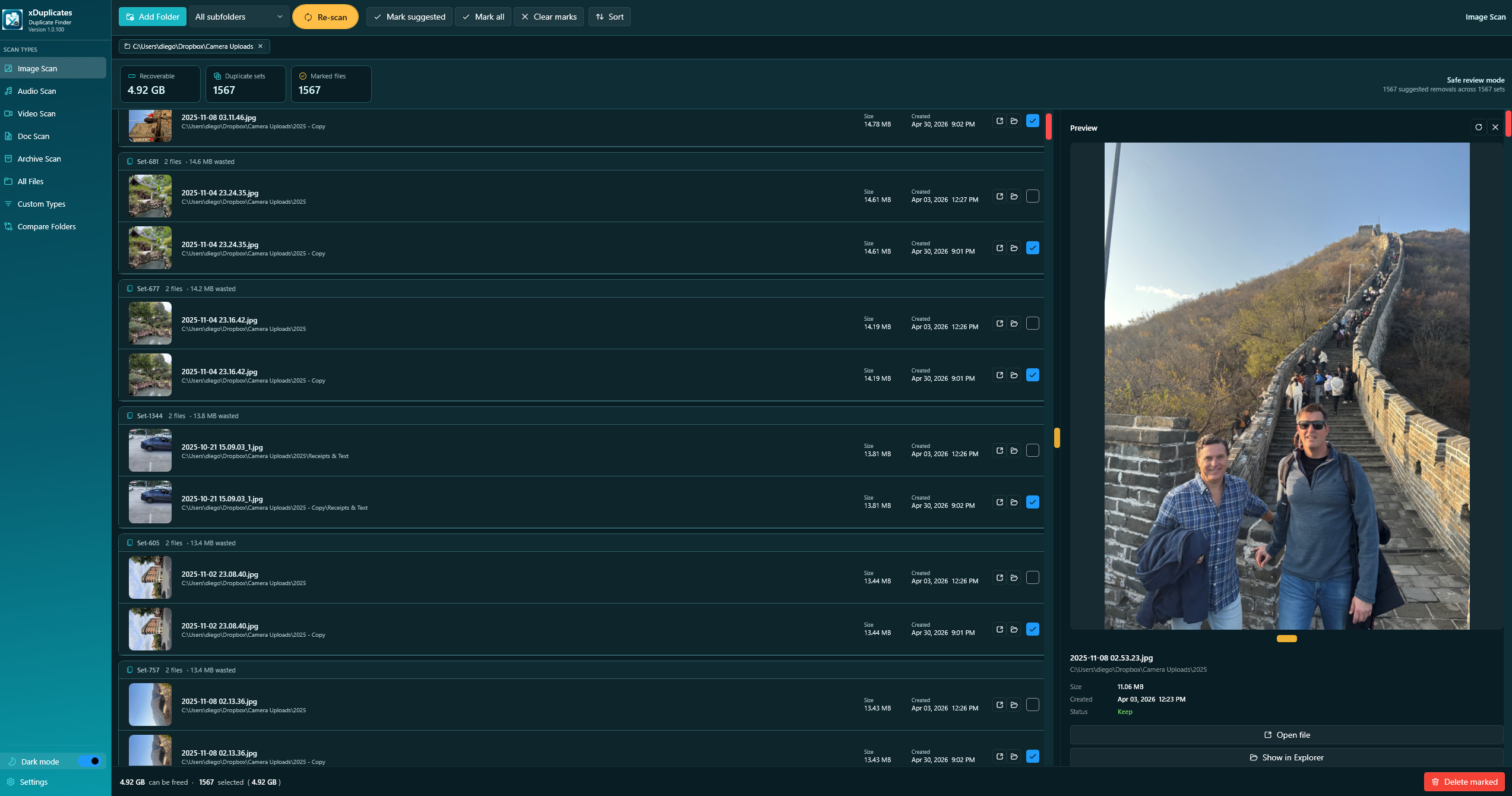Clear marks with the toolbar button
This screenshot has height=796, width=1512.
coord(549,17)
